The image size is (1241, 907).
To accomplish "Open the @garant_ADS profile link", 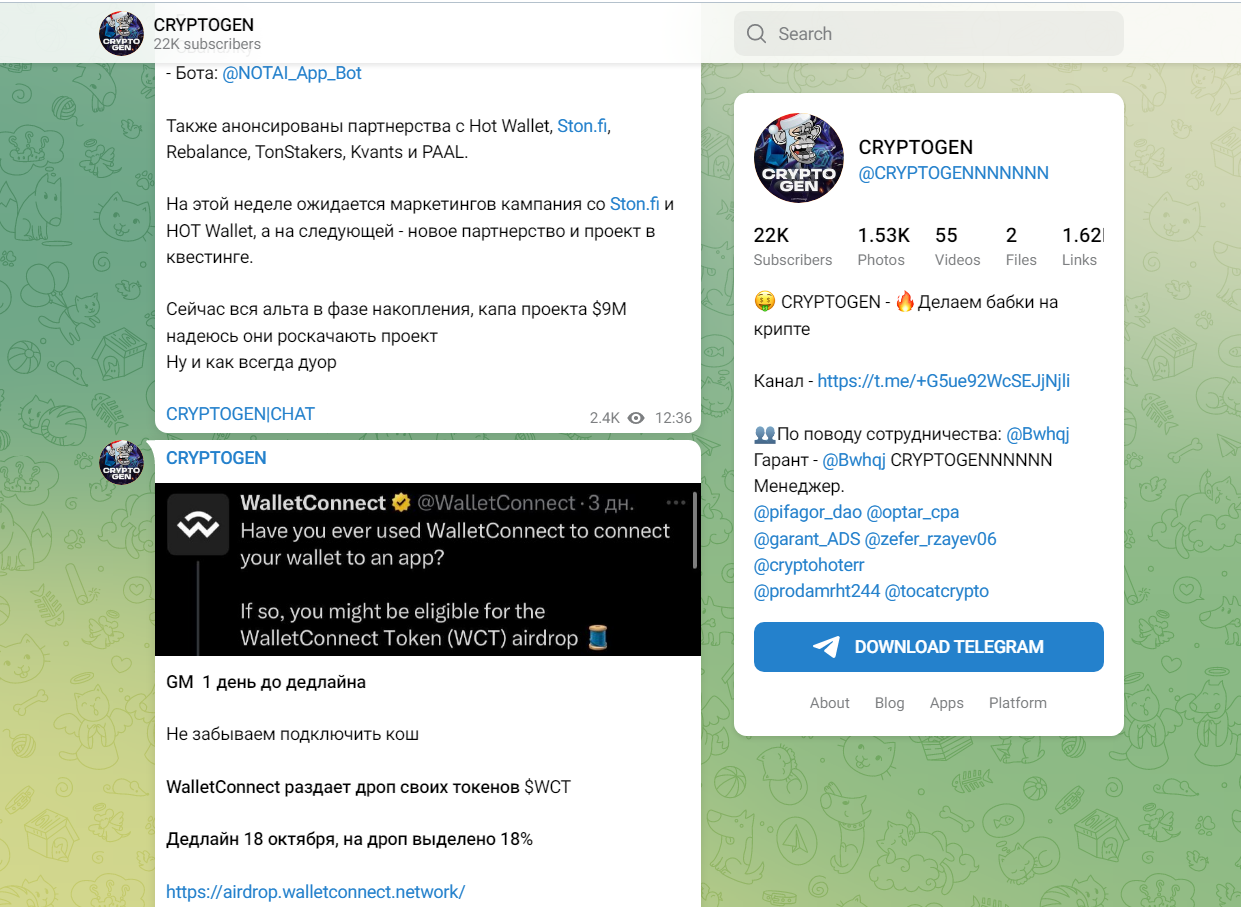I will (x=807, y=539).
